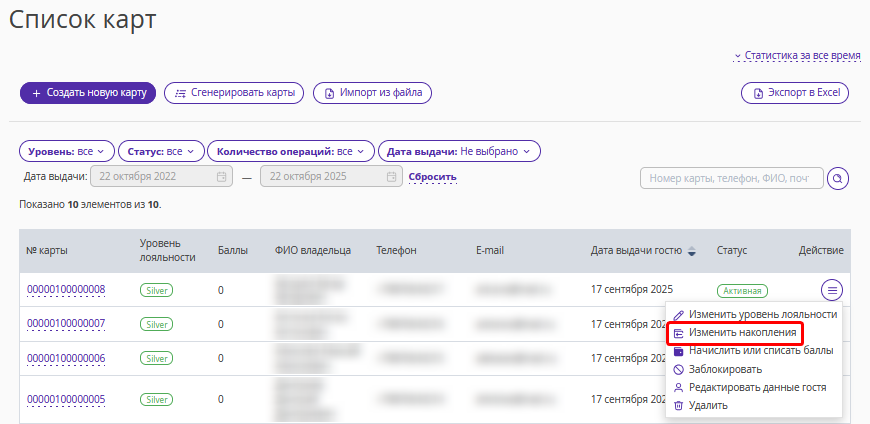
Task: Click the block icon next to Заблокировать
Action: (678, 369)
